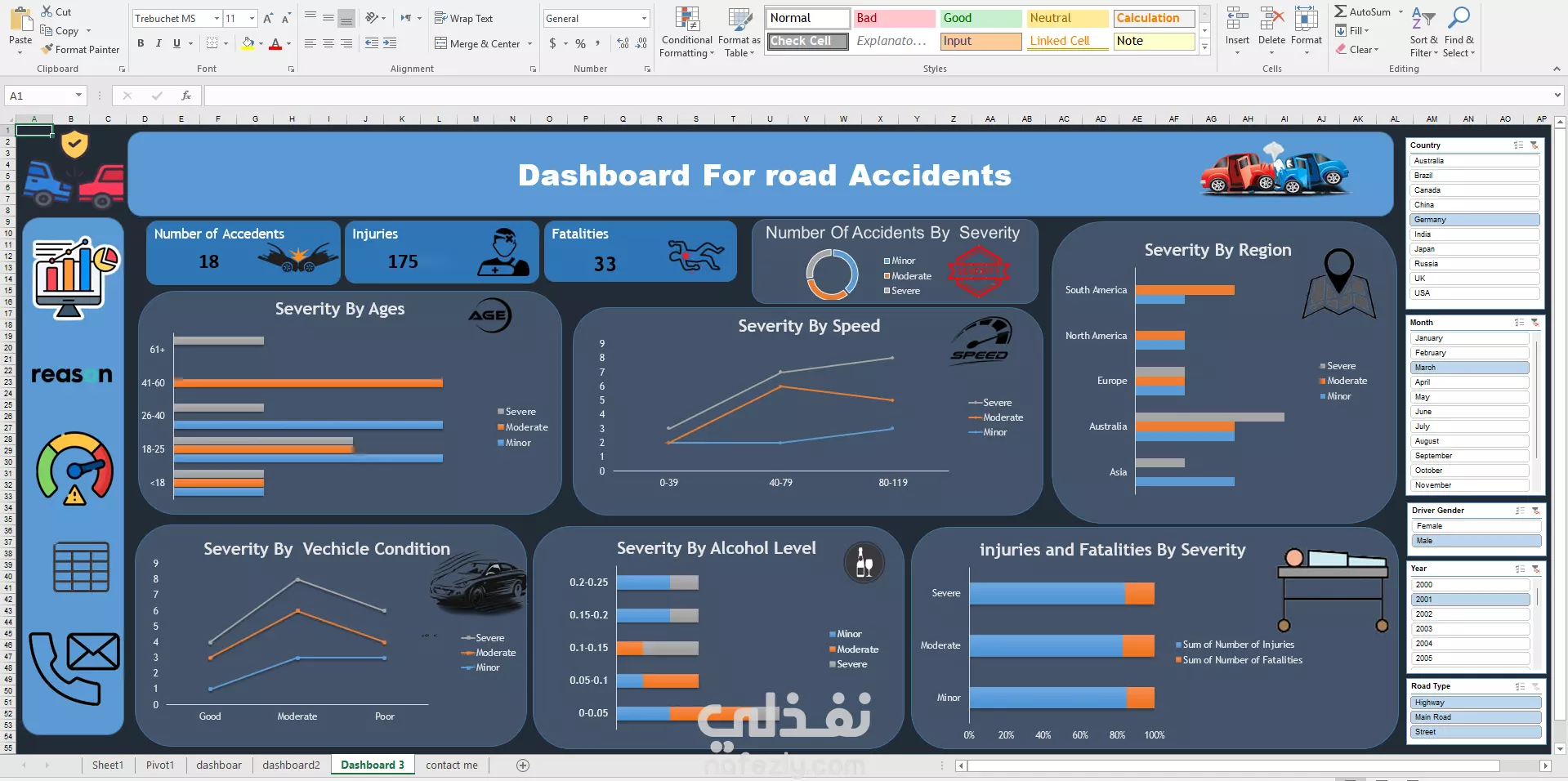This screenshot has height=781, width=1568.
Task: Toggle Brazil in Country slicer
Action: (x=1476, y=176)
